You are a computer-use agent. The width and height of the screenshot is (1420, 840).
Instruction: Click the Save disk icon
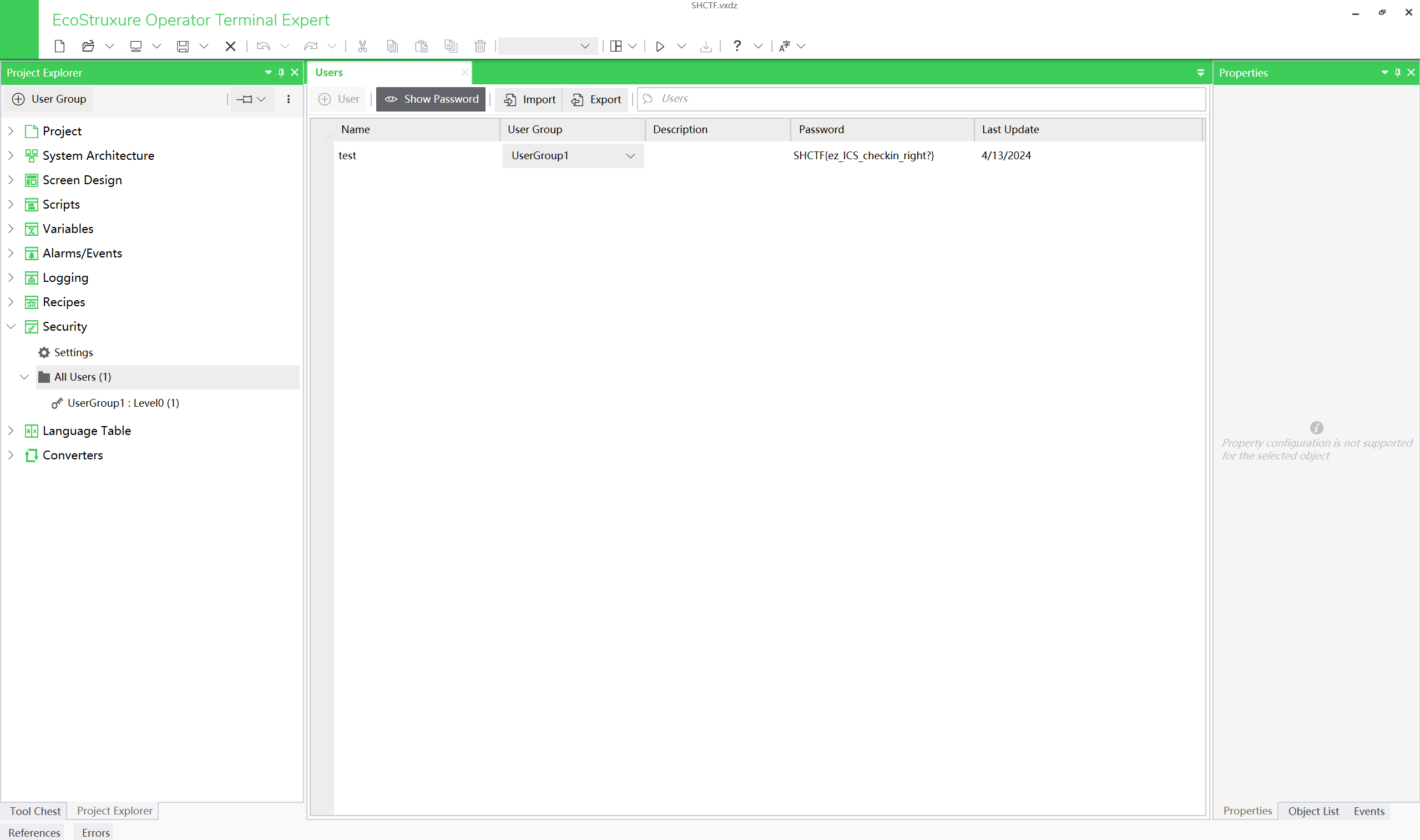tap(183, 46)
